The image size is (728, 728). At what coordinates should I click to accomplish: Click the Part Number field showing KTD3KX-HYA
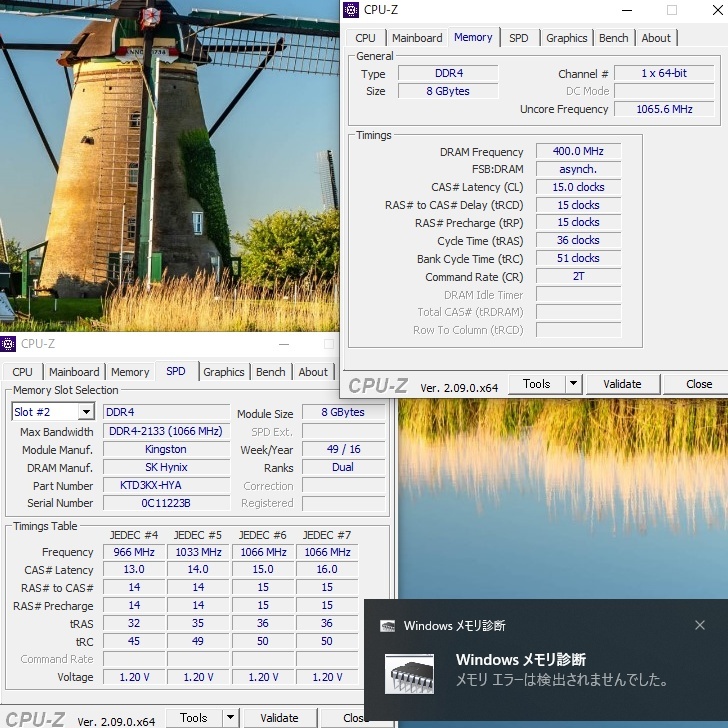point(166,486)
